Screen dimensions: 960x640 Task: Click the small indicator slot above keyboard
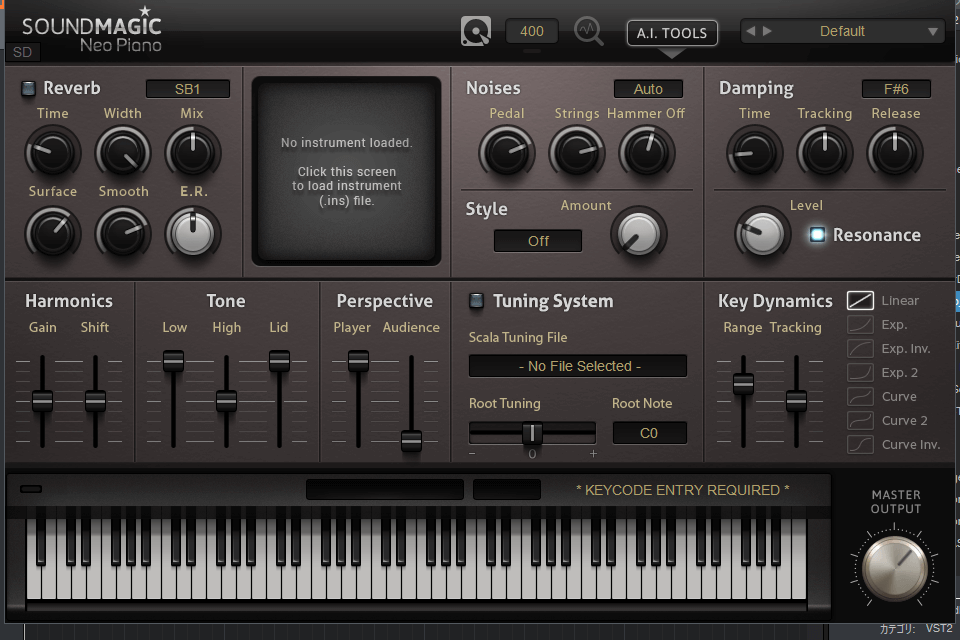click(31, 489)
